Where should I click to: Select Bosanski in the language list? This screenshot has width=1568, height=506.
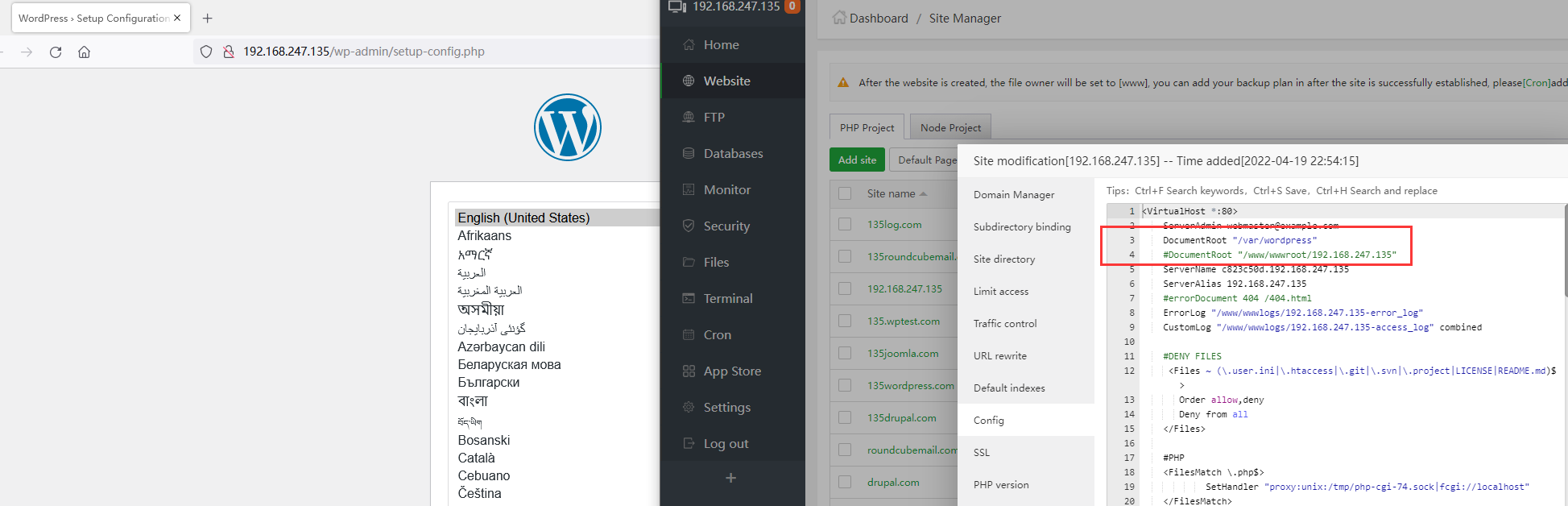[483, 440]
